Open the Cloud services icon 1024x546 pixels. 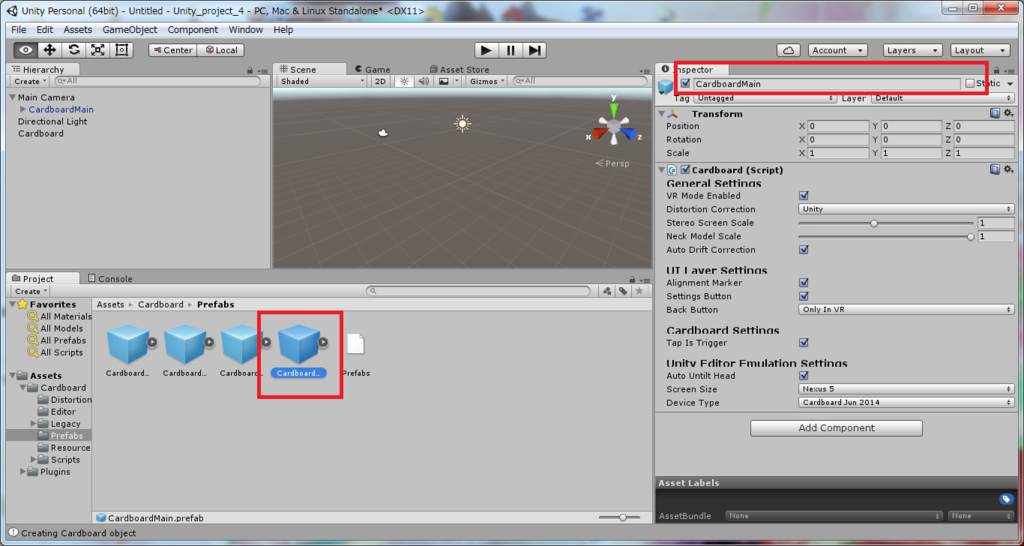click(x=789, y=50)
